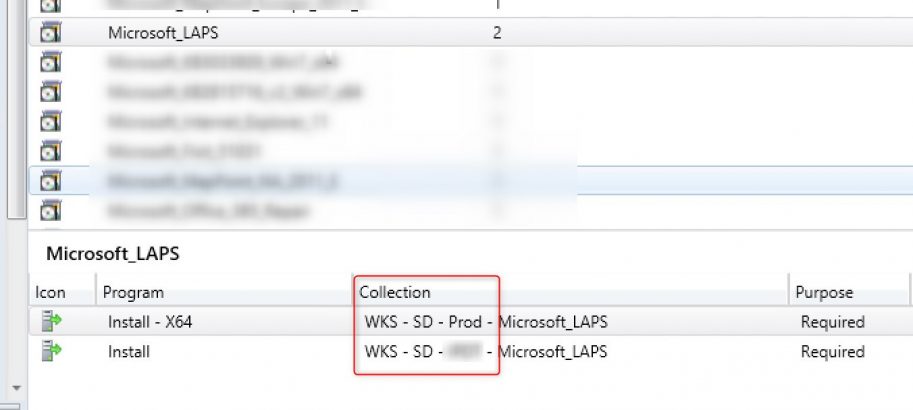
Task: Click the Install - X64 deployment icon
Action: 51,321
